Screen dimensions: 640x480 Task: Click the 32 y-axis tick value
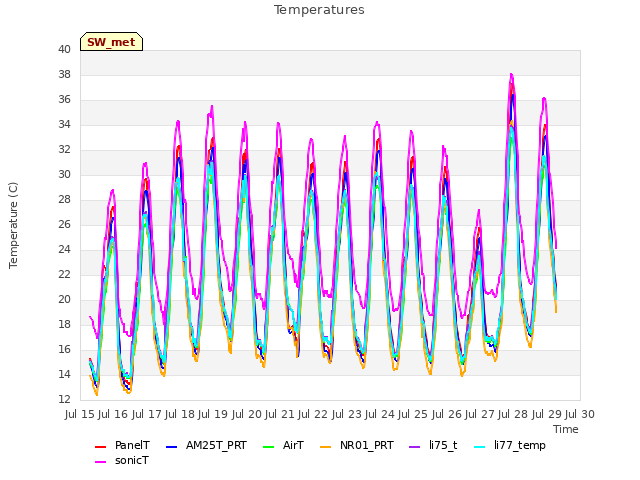click(64, 149)
